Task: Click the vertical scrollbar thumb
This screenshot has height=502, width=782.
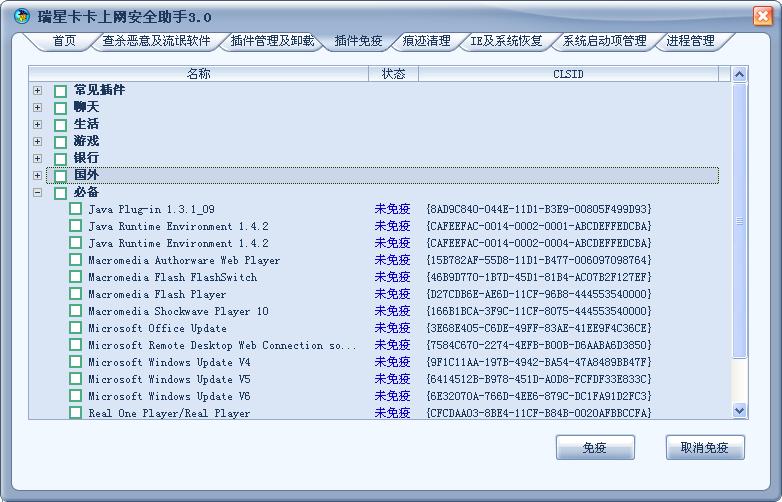Action: click(739, 220)
